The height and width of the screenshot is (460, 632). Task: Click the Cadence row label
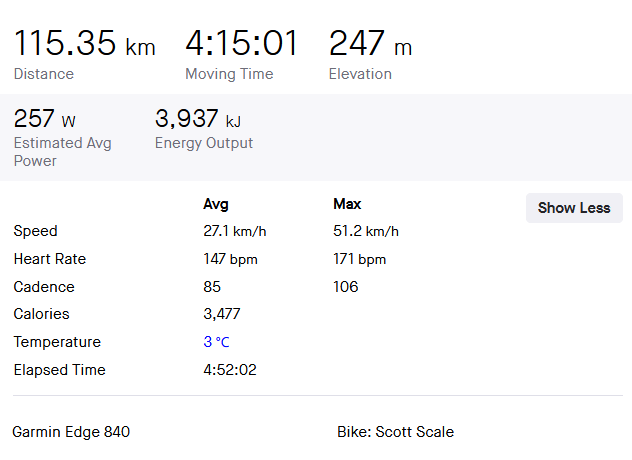(44, 287)
